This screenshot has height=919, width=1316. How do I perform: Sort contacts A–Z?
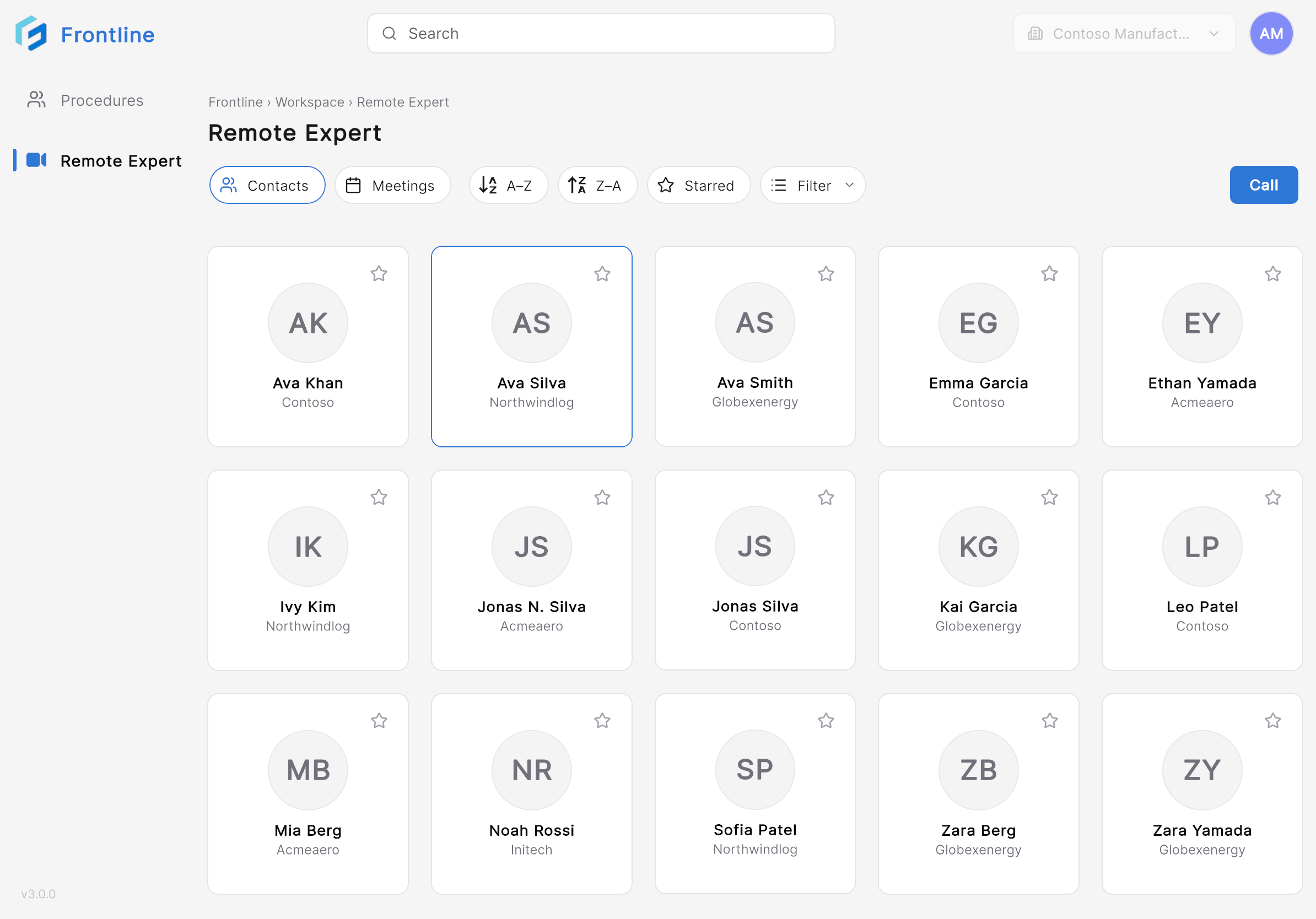[x=509, y=185]
